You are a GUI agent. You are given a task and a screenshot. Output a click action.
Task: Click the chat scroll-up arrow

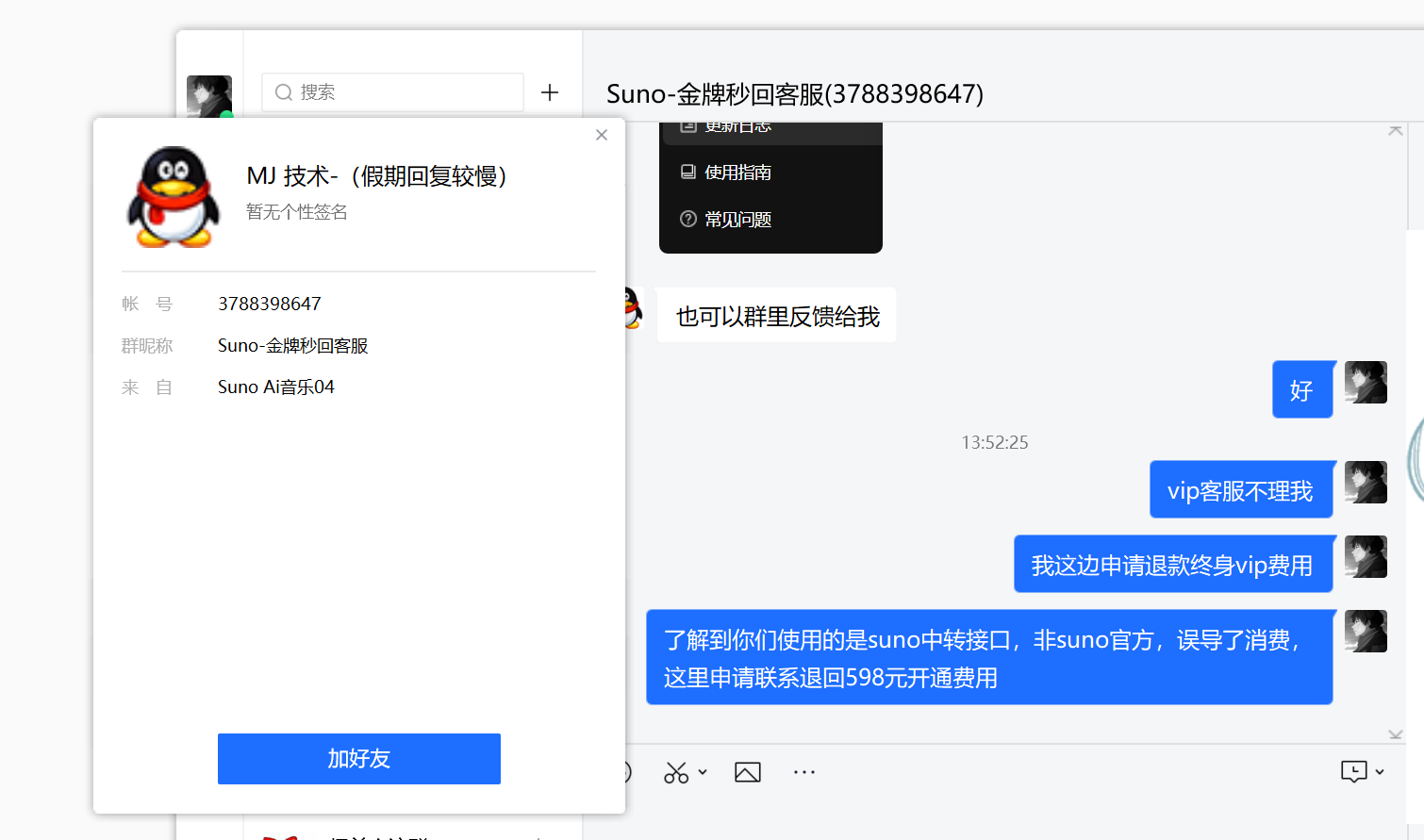click(x=1396, y=131)
